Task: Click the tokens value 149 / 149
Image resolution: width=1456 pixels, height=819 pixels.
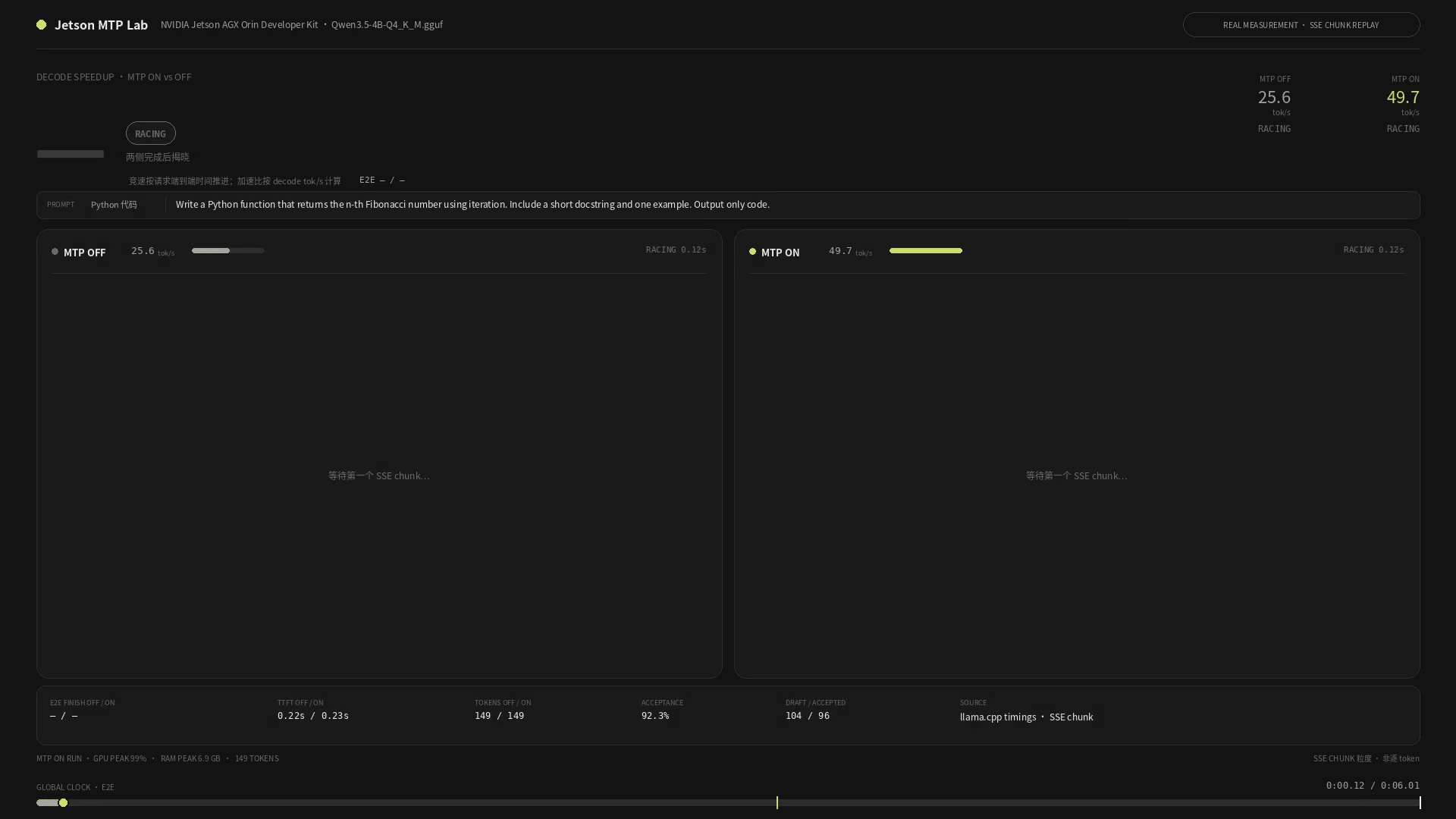Action: click(x=499, y=716)
